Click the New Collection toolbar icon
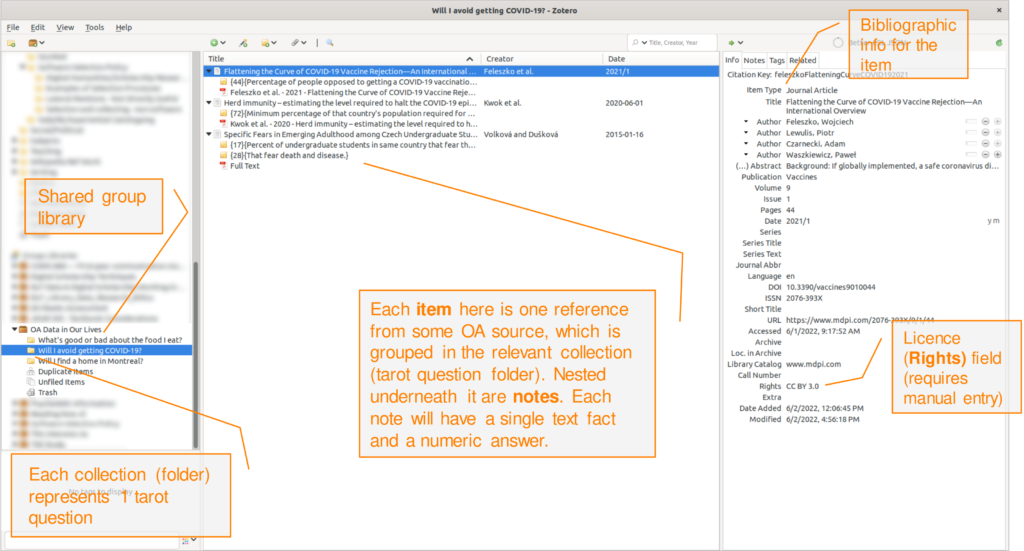Image resolution: width=1024 pixels, height=551 pixels. [x=11, y=43]
